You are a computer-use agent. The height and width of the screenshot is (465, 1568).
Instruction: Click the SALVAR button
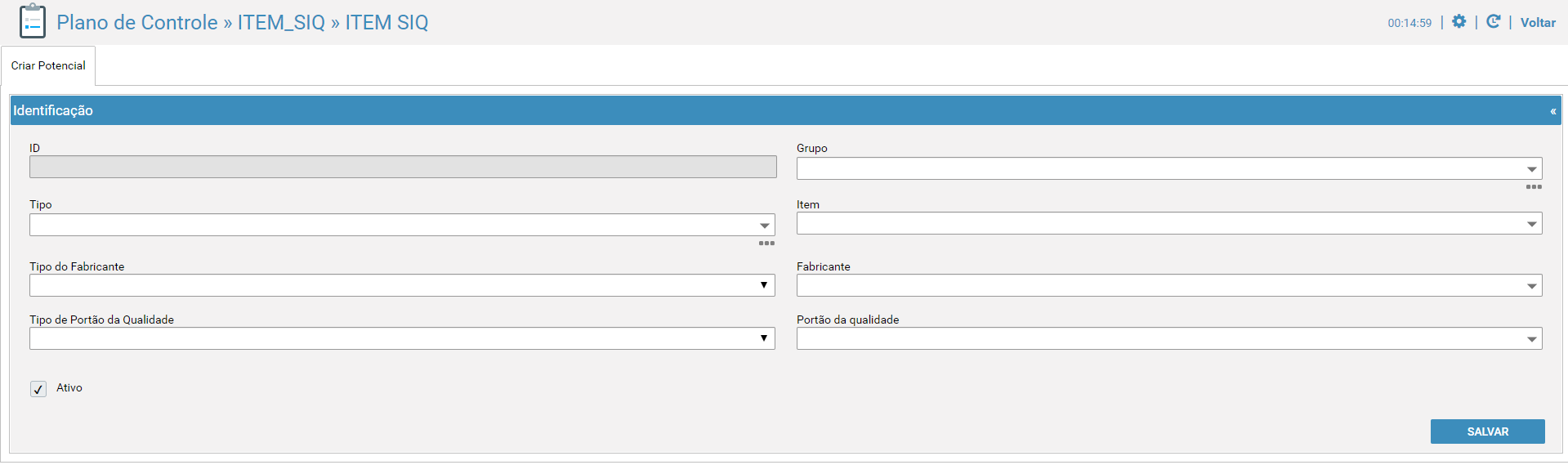tap(1487, 431)
